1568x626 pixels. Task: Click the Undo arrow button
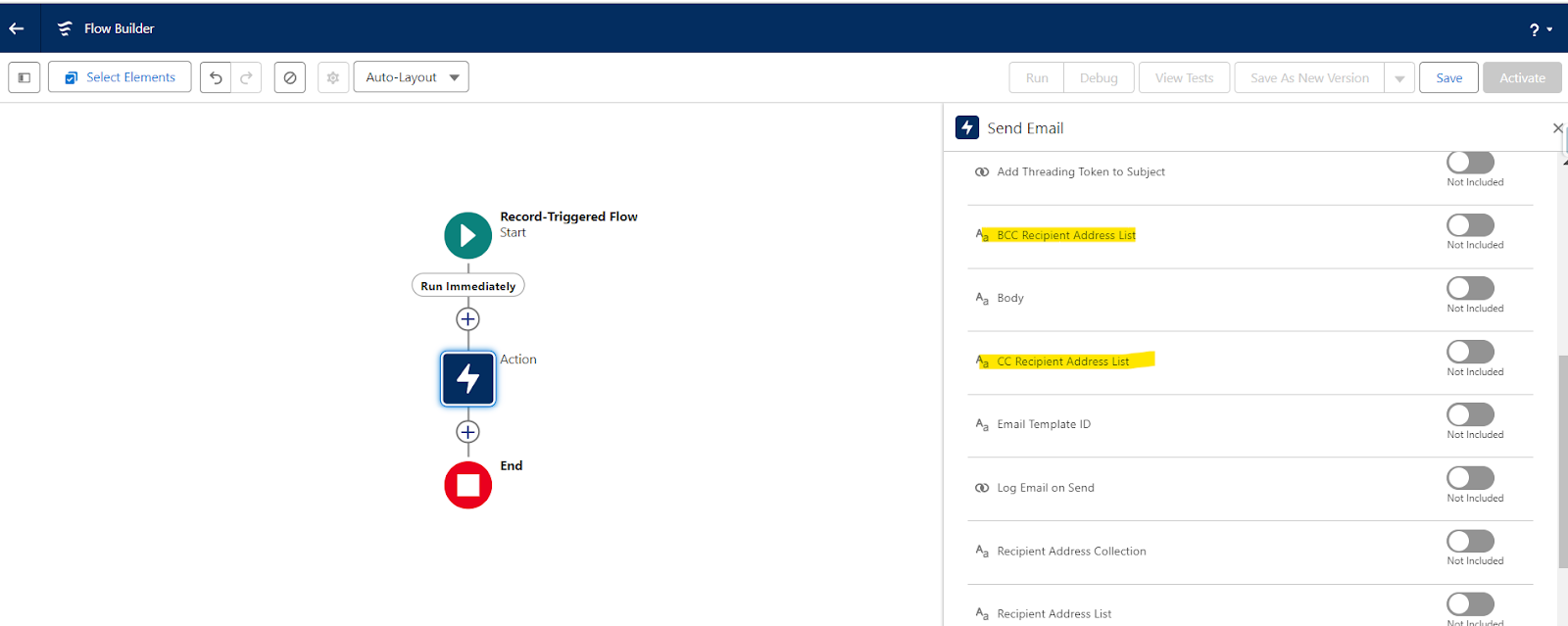[x=216, y=77]
